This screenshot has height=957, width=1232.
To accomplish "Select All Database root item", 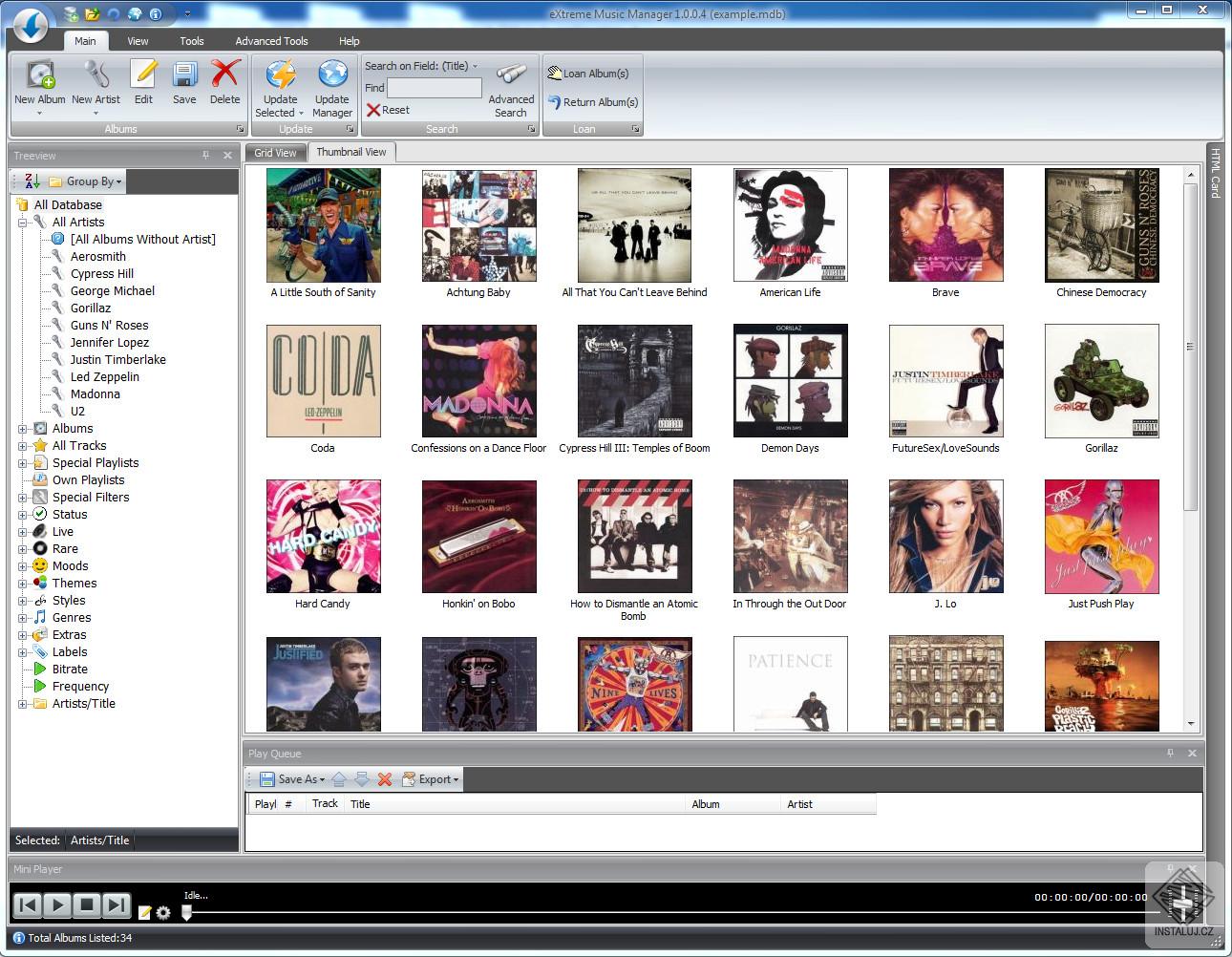I will pyautogui.click(x=68, y=205).
